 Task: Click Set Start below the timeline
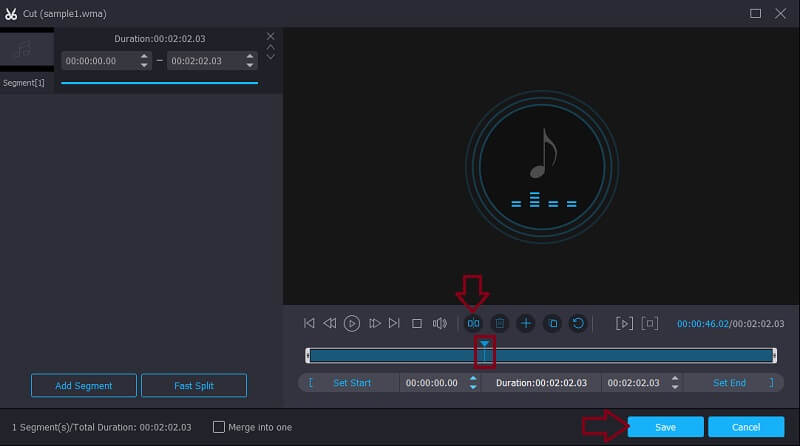352,383
